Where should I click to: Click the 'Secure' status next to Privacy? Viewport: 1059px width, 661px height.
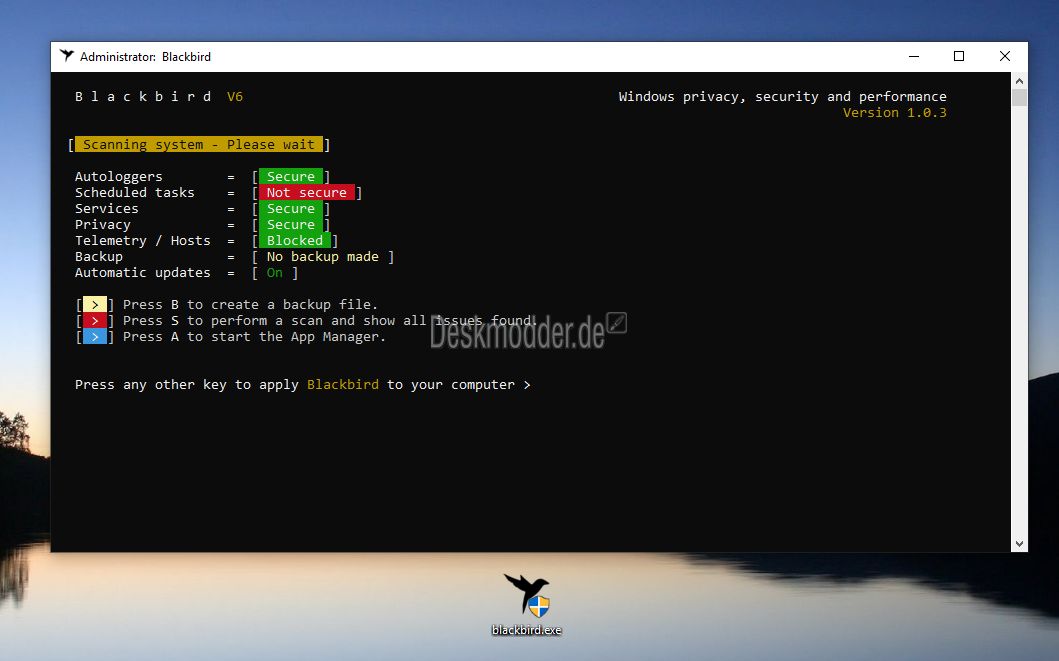pyautogui.click(x=290, y=225)
